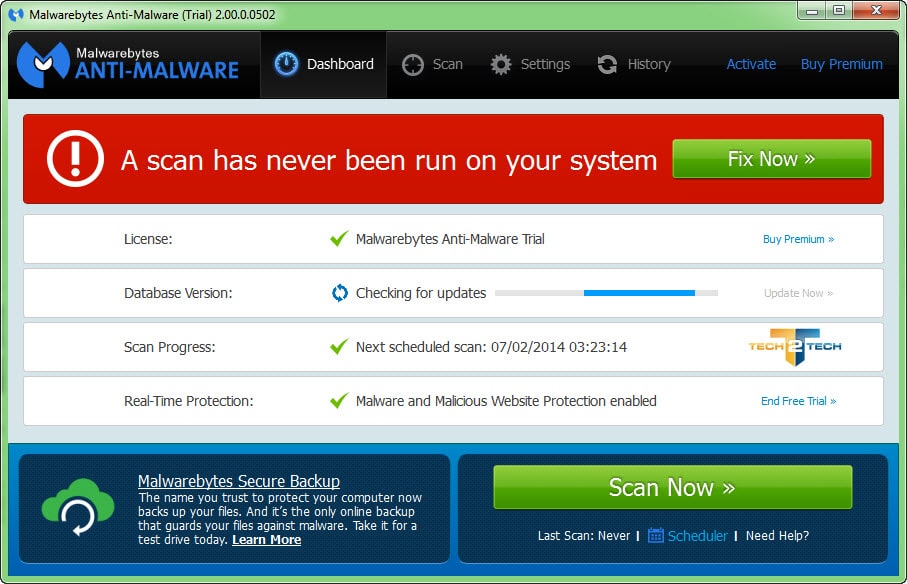Click the 'License:' label
This screenshot has height=584, width=907.
coord(148,239)
